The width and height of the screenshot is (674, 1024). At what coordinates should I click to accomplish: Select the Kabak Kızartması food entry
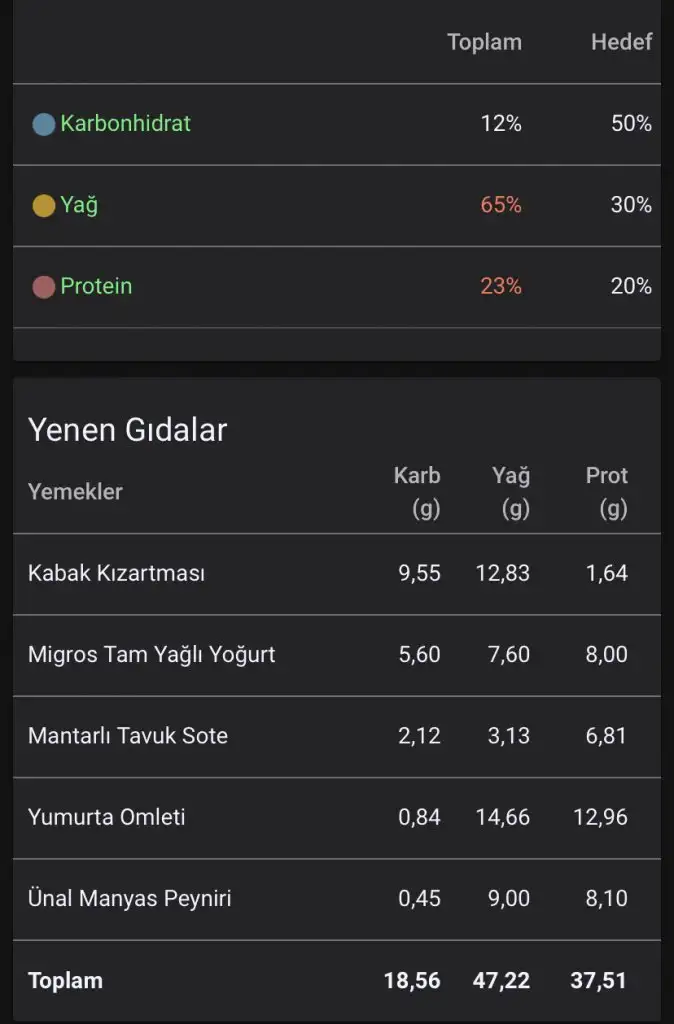tap(116, 574)
